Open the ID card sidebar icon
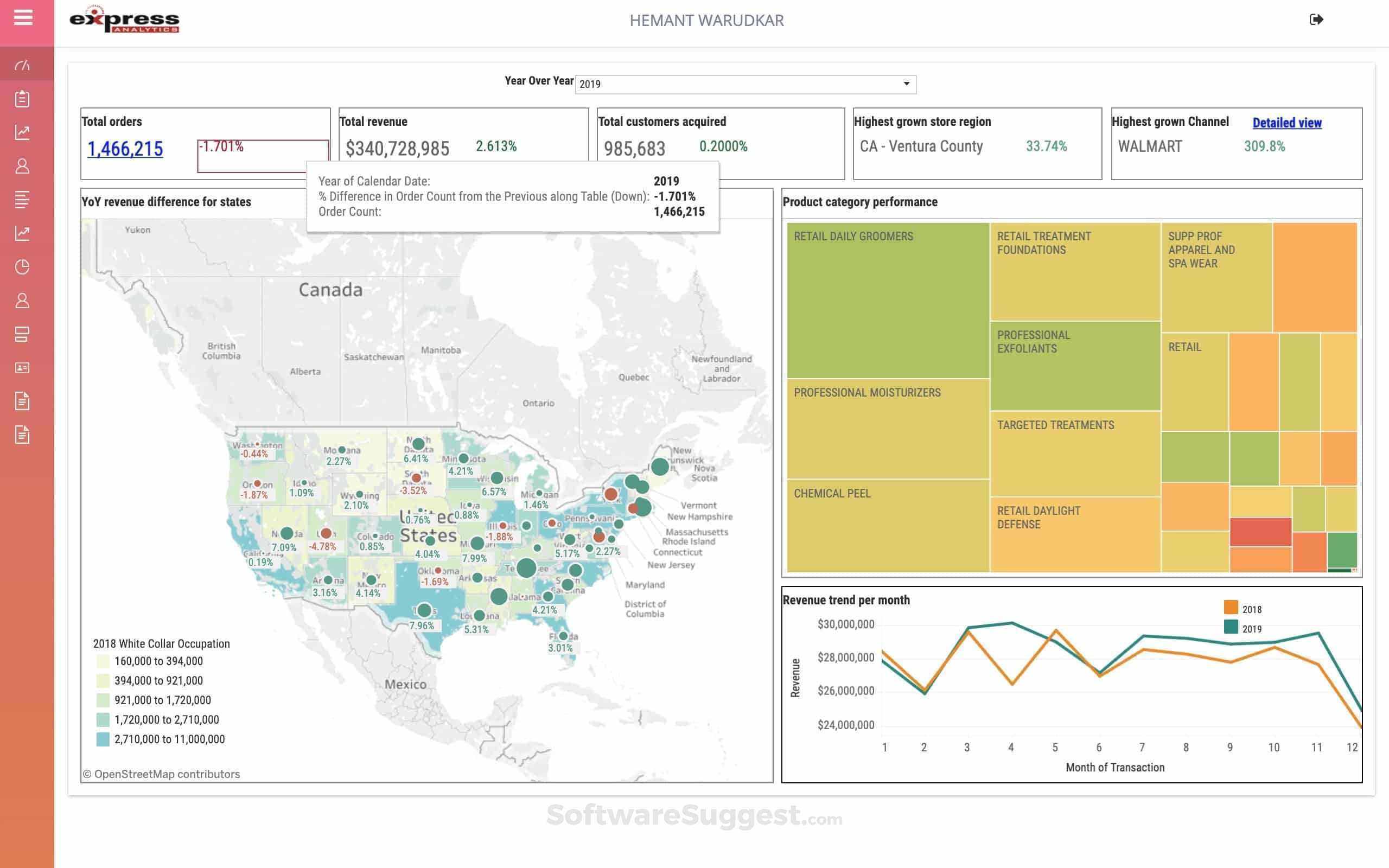Screen dimensions: 1389x868 22,367
